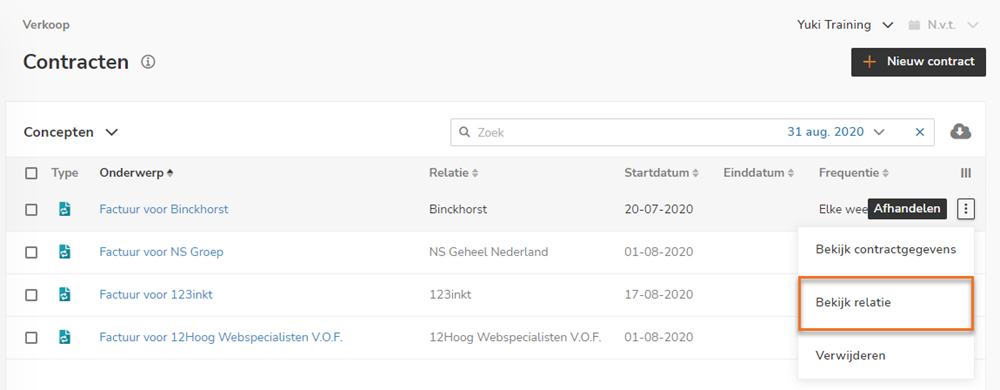Tick the select-all checkbox in table header
The width and height of the screenshot is (1000, 390).
[31, 173]
